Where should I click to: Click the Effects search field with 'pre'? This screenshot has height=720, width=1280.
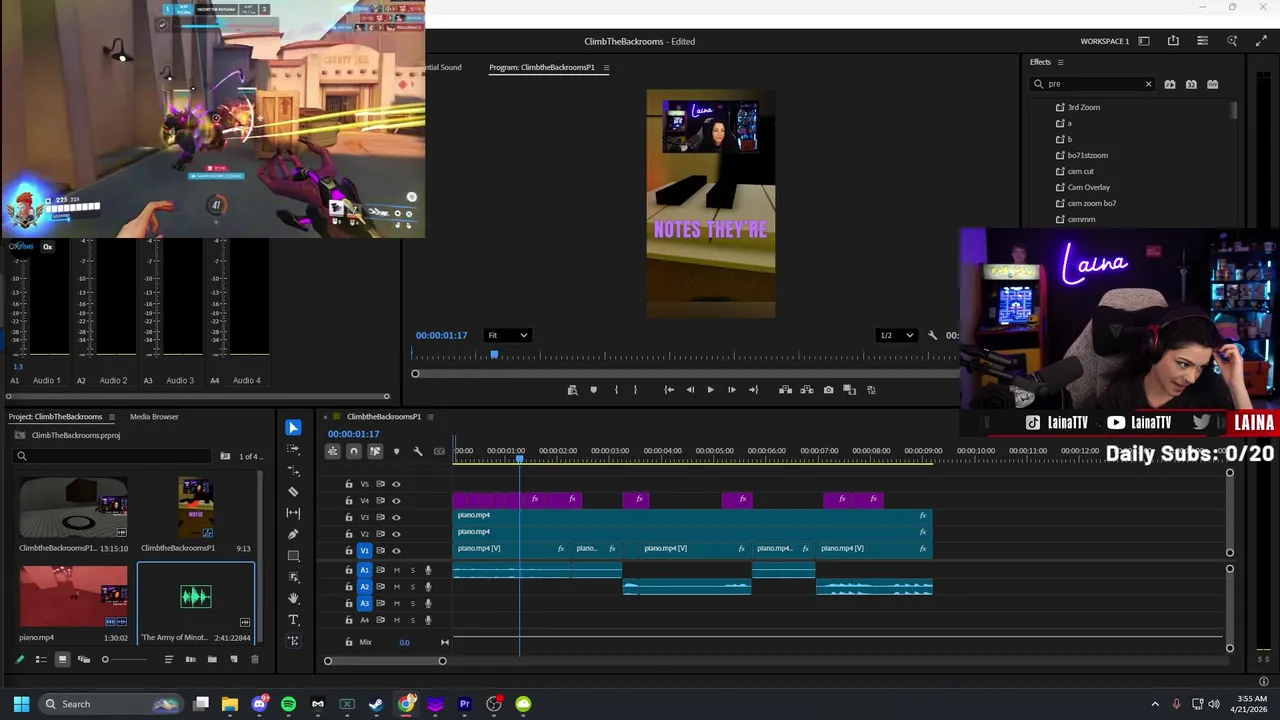pos(1092,84)
